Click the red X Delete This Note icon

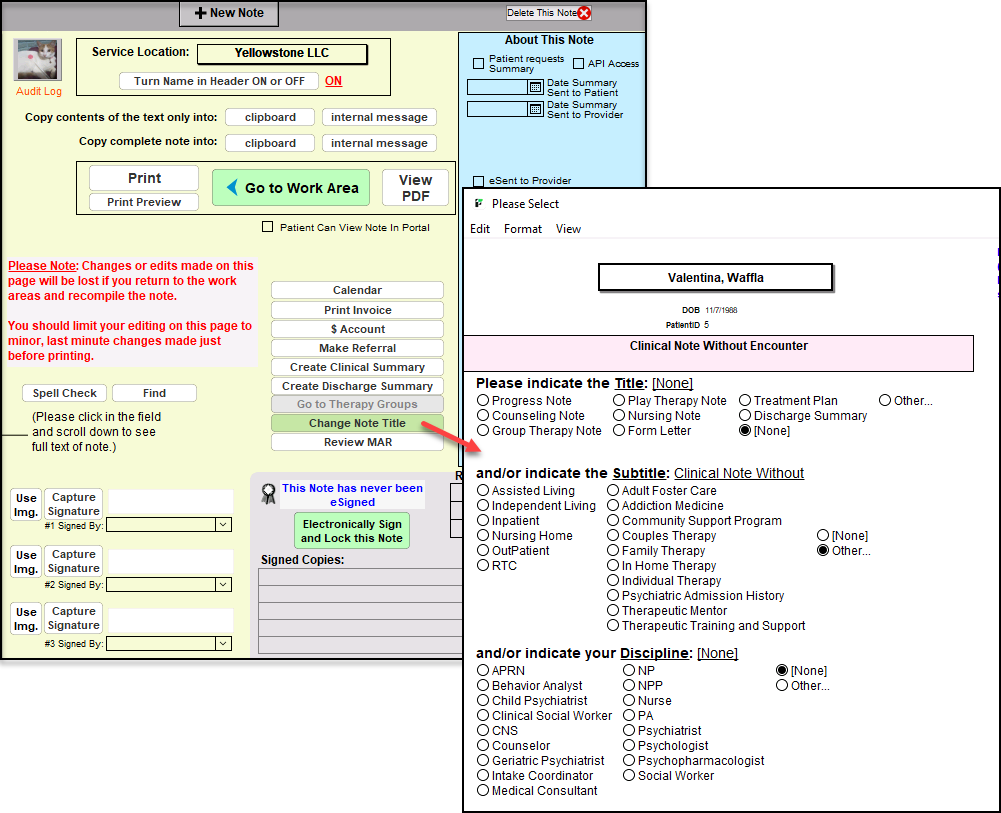(x=585, y=13)
